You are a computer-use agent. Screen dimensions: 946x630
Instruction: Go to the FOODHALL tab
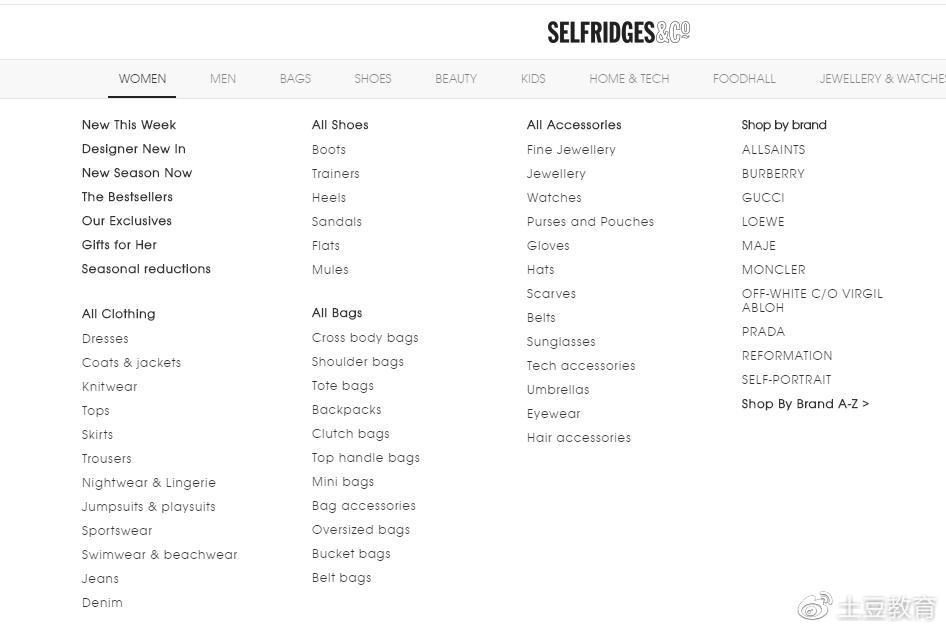744,79
